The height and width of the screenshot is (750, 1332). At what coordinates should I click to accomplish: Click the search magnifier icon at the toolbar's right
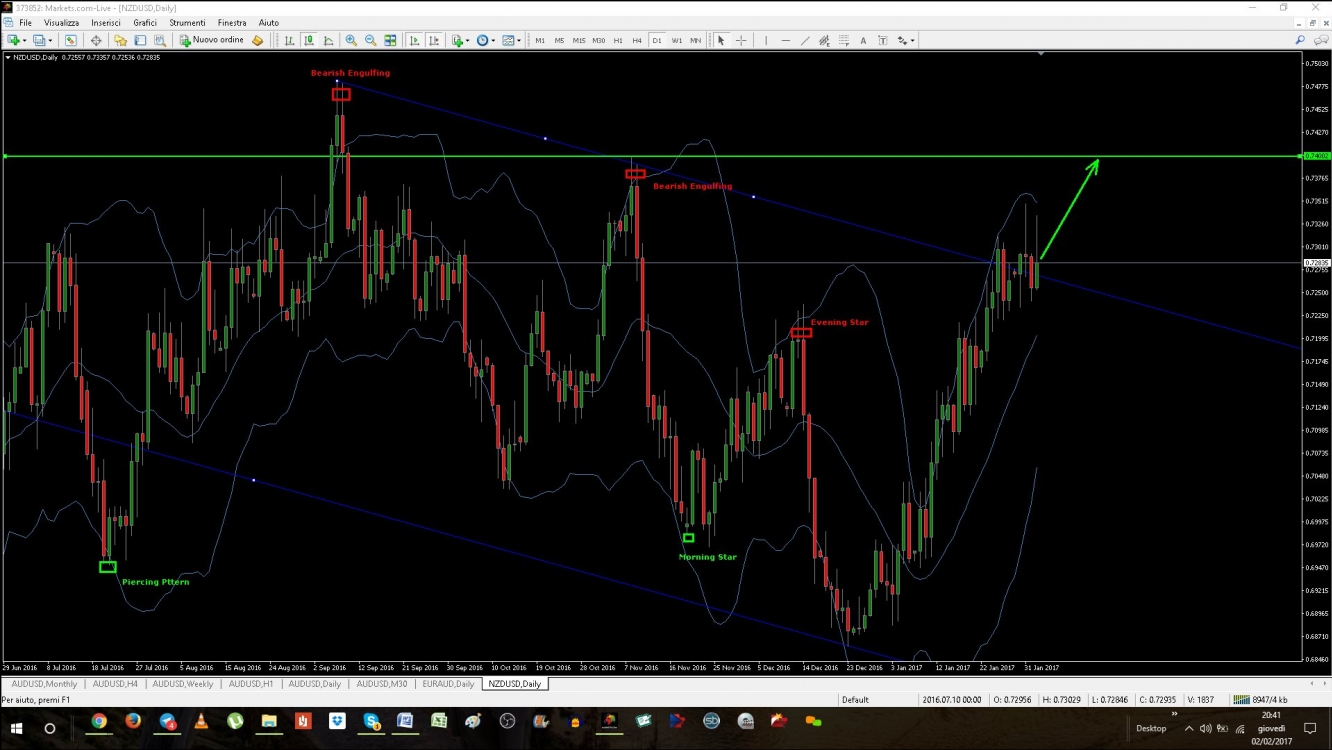pyautogui.click(x=1300, y=40)
